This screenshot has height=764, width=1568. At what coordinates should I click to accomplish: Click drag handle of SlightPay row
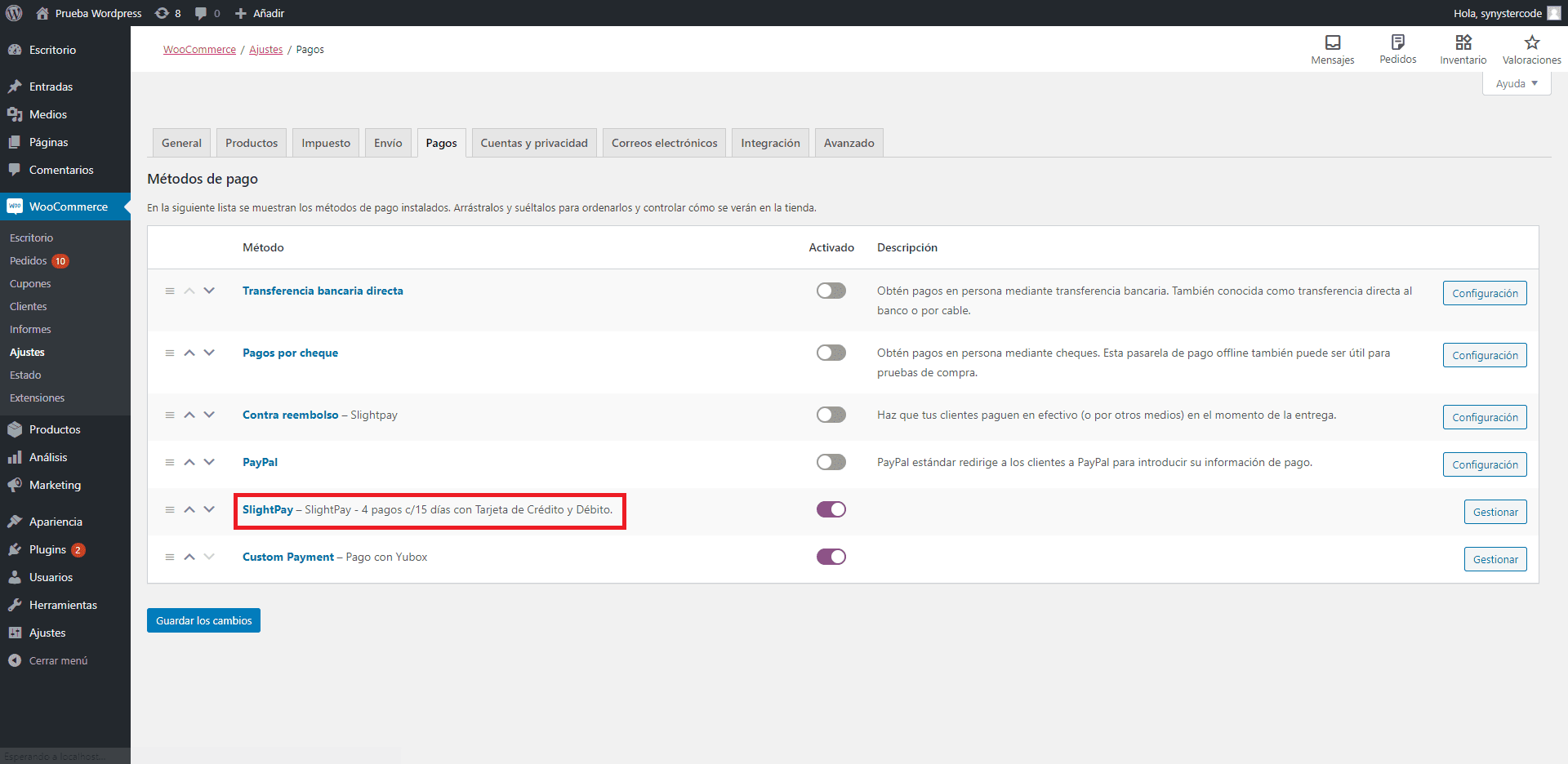click(x=170, y=509)
